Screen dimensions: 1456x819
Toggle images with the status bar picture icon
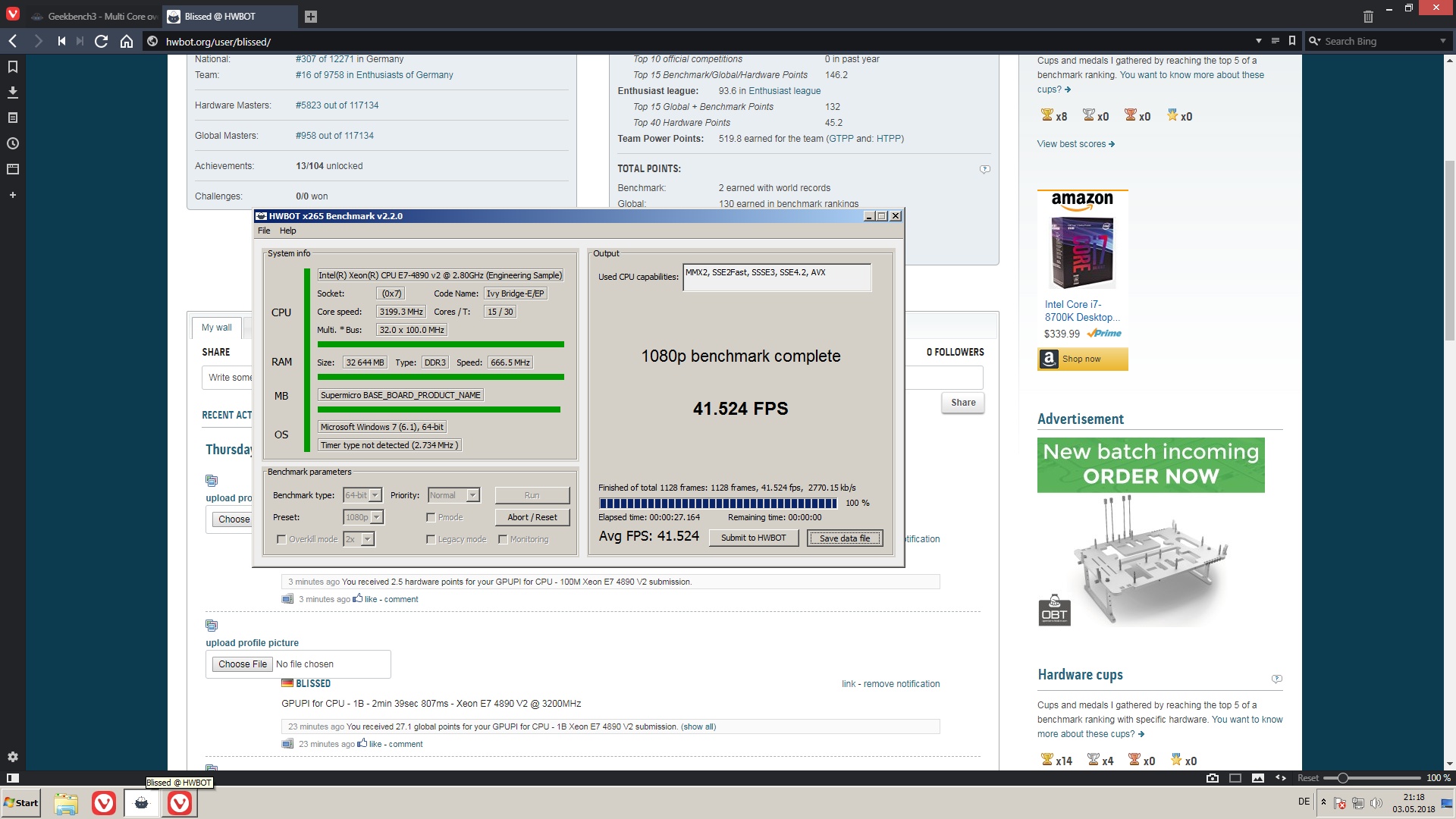pyautogui.click(x=1258, y=777)
